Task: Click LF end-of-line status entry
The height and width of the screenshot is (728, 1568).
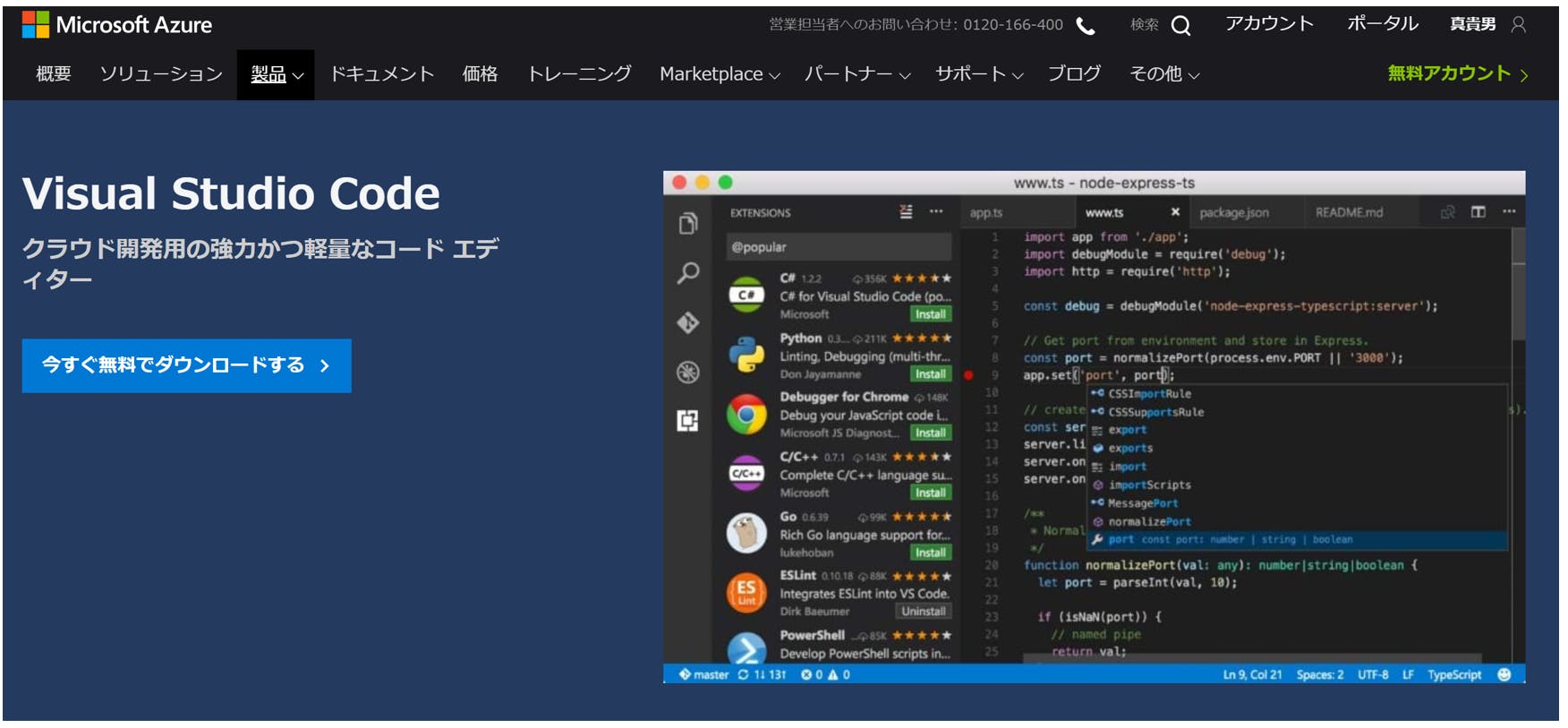Action: 1408,675
